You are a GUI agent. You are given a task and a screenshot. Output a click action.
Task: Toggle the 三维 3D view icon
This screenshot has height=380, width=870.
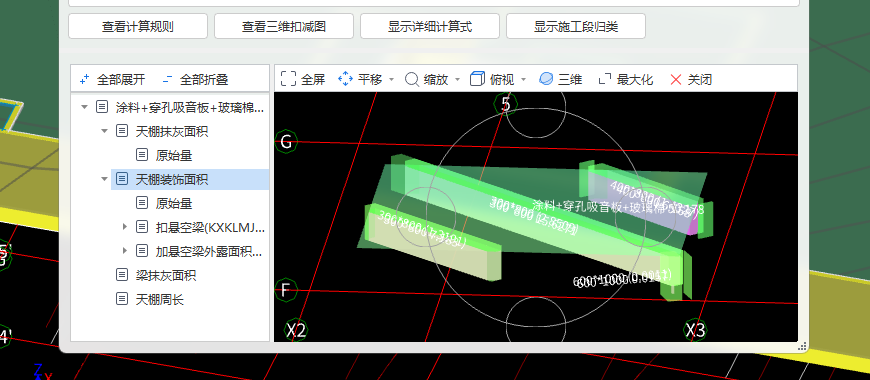pos(546,79)
